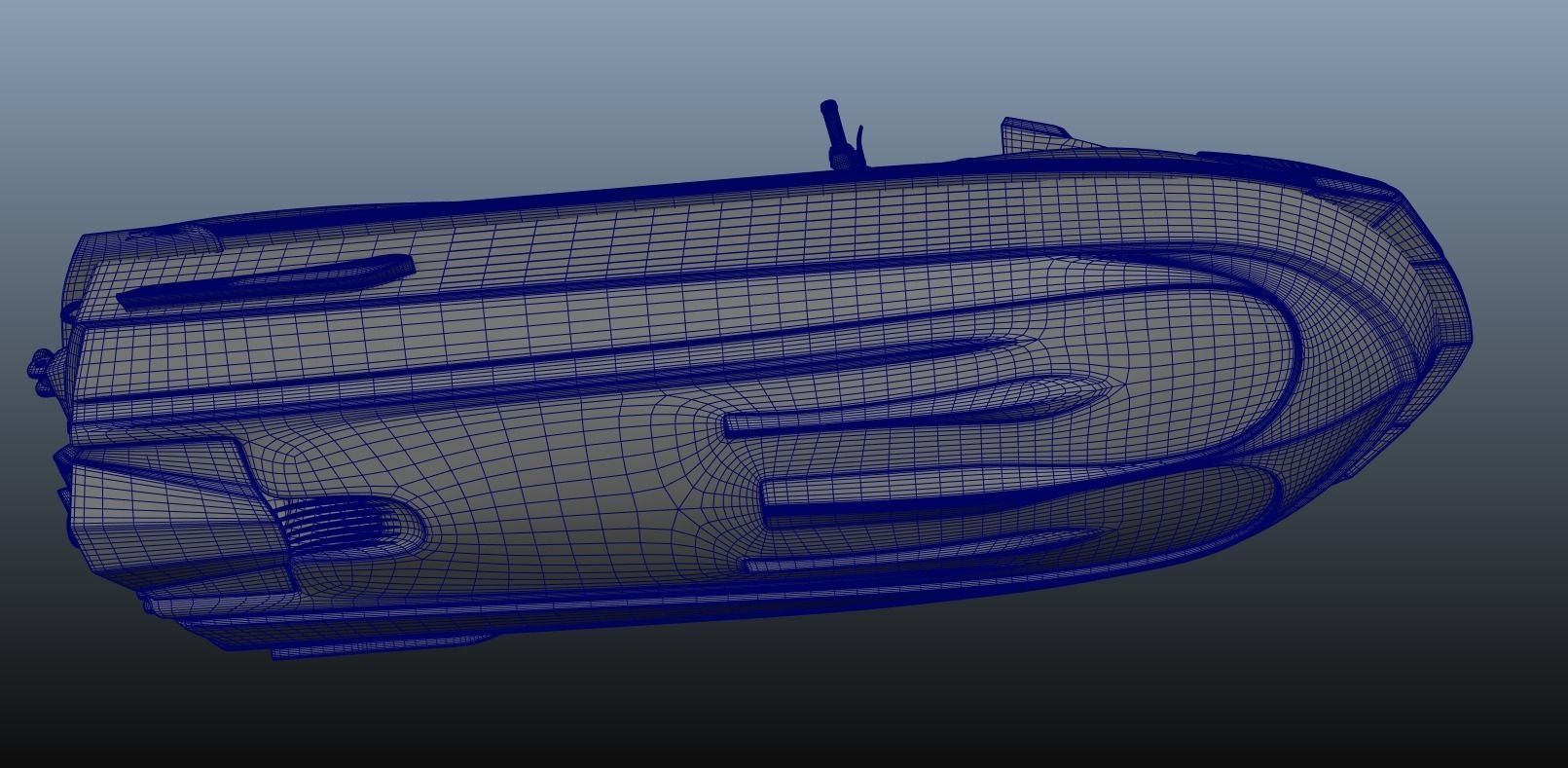Select the boat hull wireframe mesh
The height and width of the screenshot is (768, 1568).
tap(748, 389)
